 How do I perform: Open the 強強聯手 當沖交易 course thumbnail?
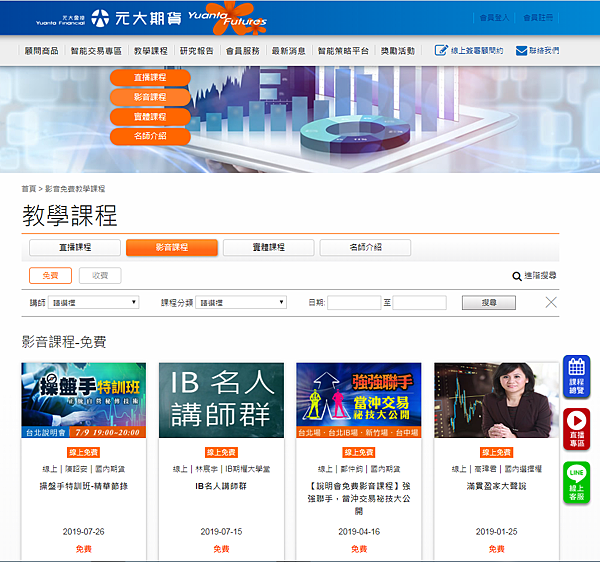click(x=359, y=400)
